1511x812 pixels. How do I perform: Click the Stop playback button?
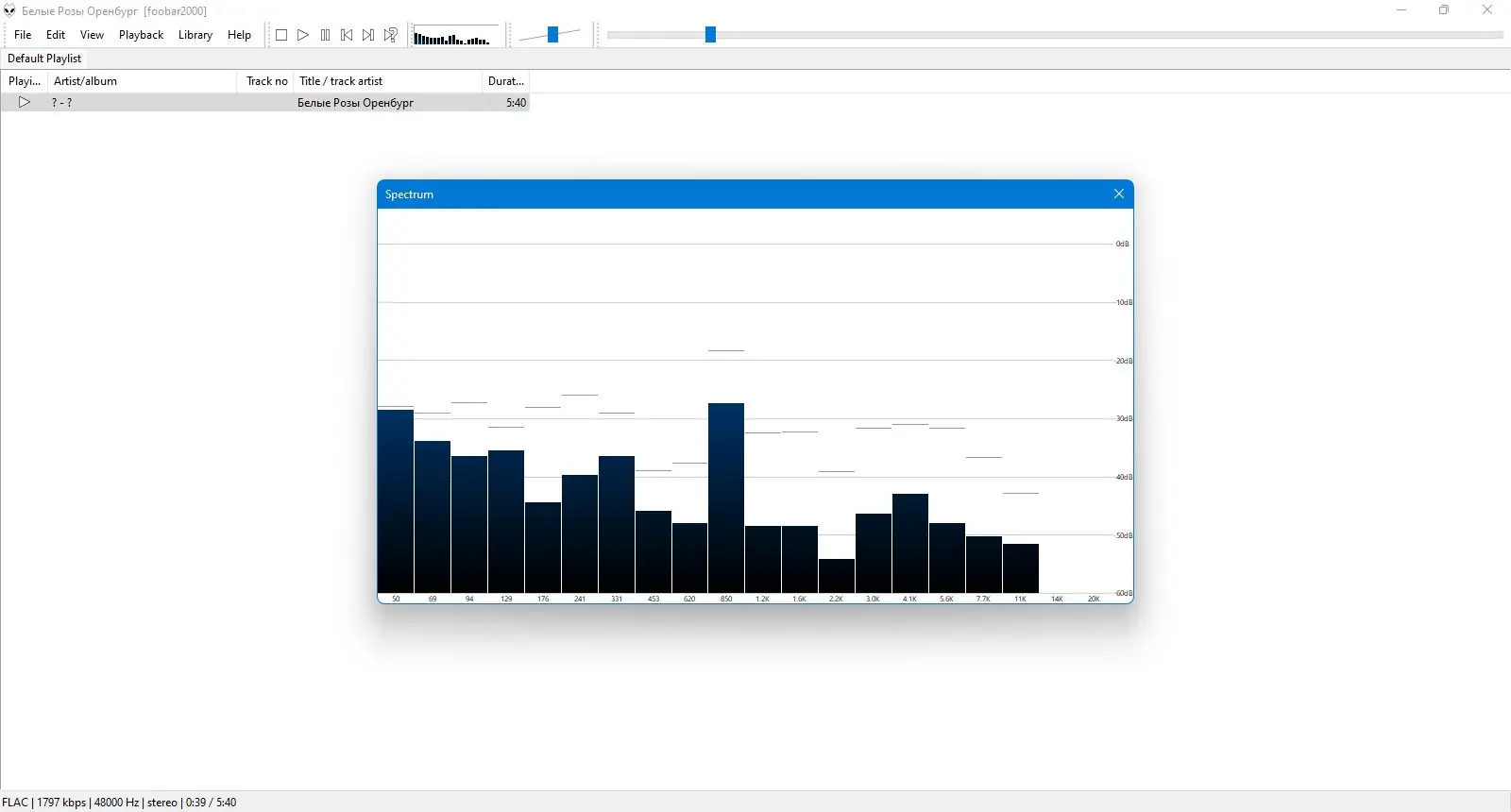point(281,35)
